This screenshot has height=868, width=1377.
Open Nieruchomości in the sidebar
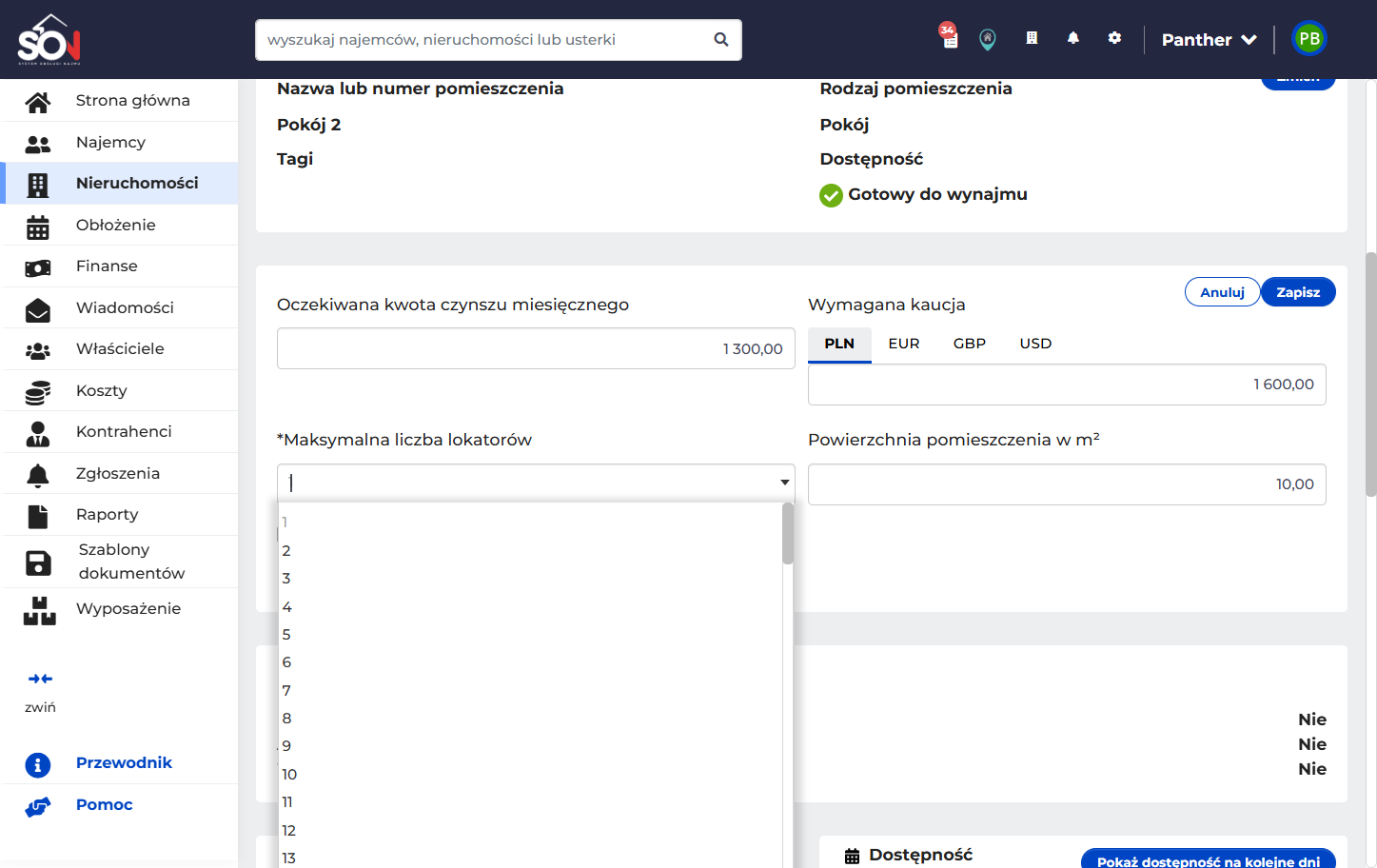point(121,183)
